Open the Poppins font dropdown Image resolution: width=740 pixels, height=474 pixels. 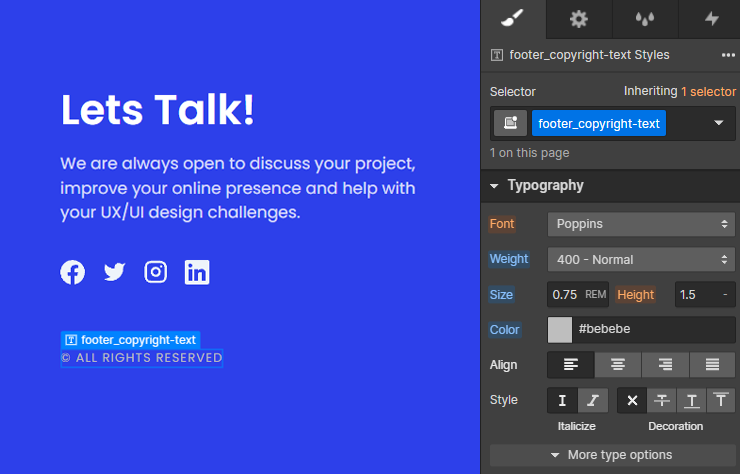(x=641, y=224)
